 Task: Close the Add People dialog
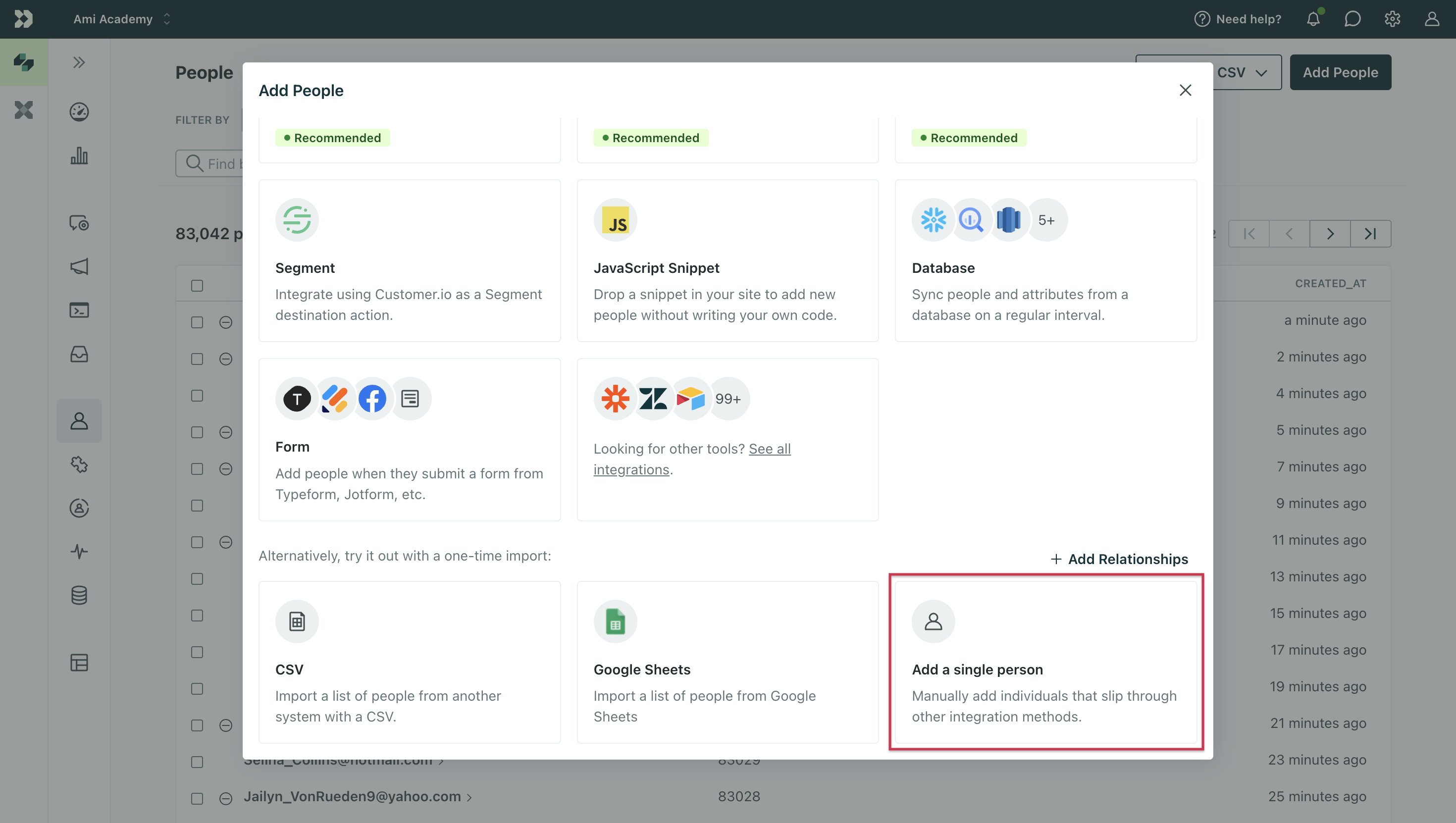coord(1185,90)
